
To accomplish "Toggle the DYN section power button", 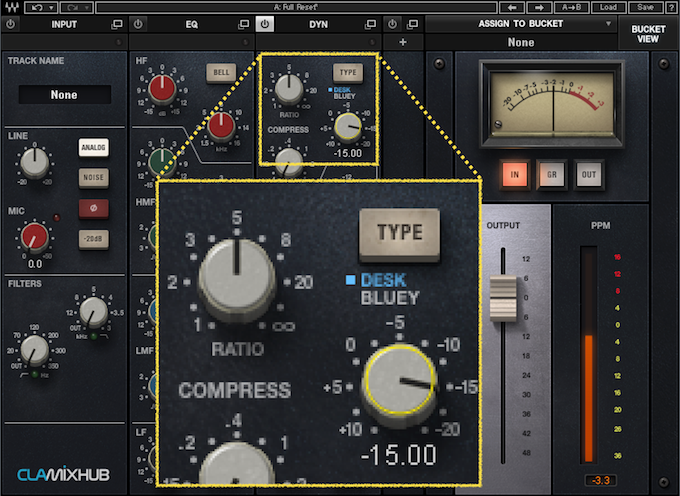I will tap(265, 24).
